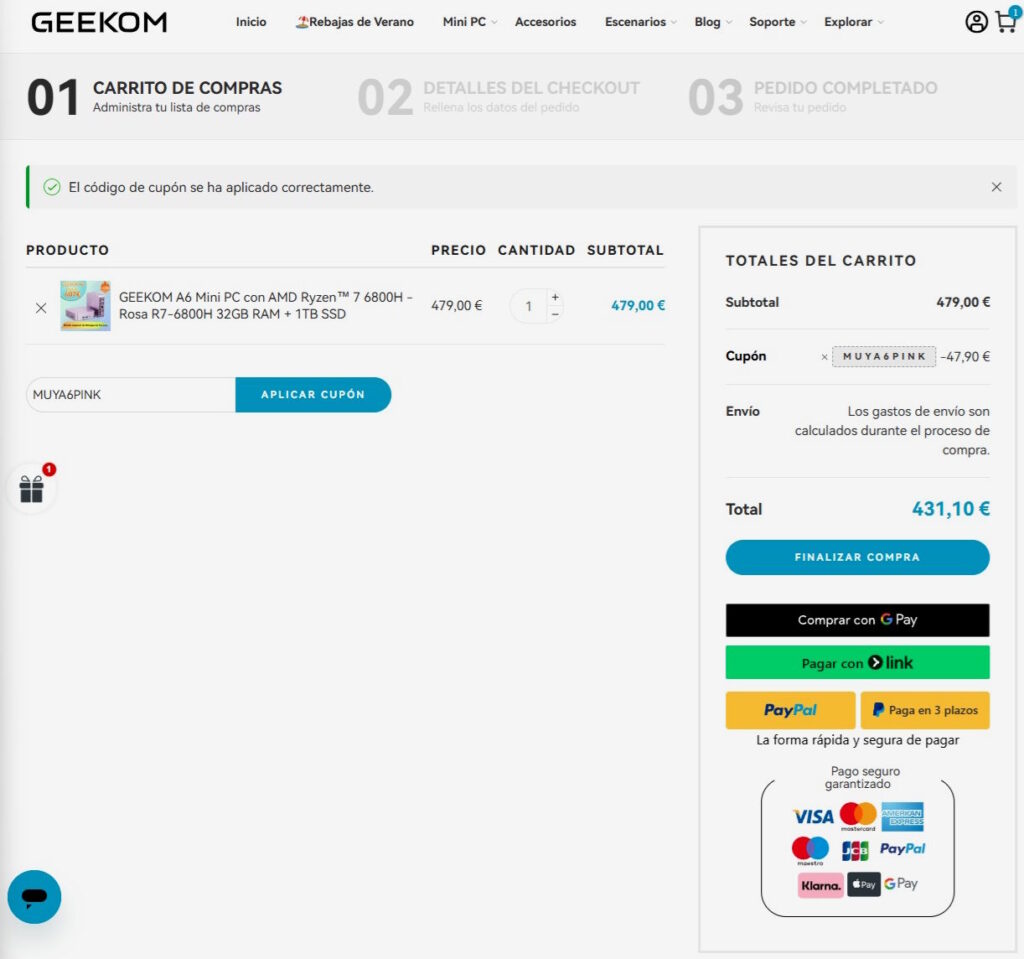Screen dimensions: 1024x959
Task: Click the coupon code input field
Action: point(130,395)
